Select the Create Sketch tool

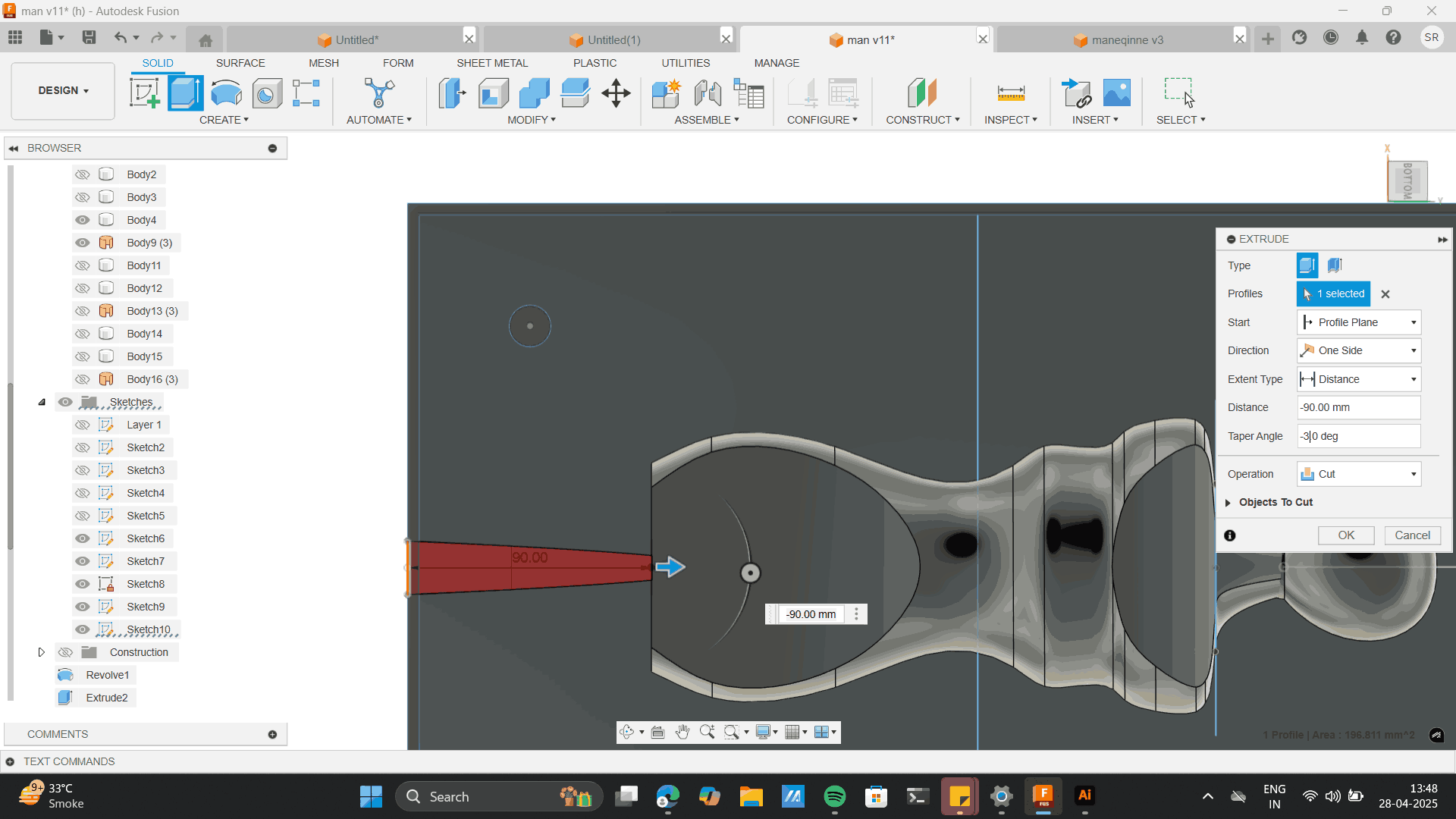point(144,93)
